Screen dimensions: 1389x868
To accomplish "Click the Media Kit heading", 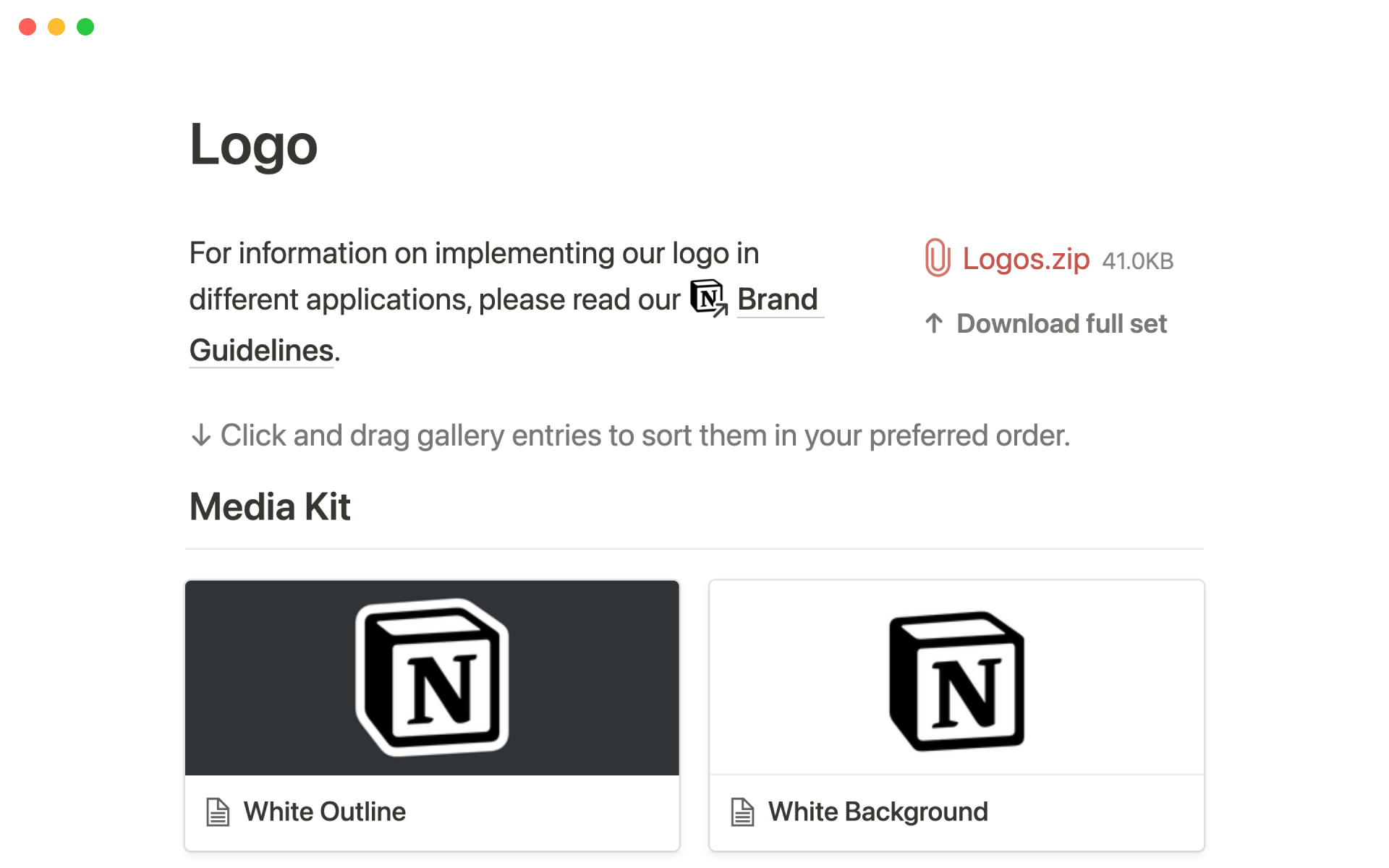I will pyautogui.click(x=270, y=506).
